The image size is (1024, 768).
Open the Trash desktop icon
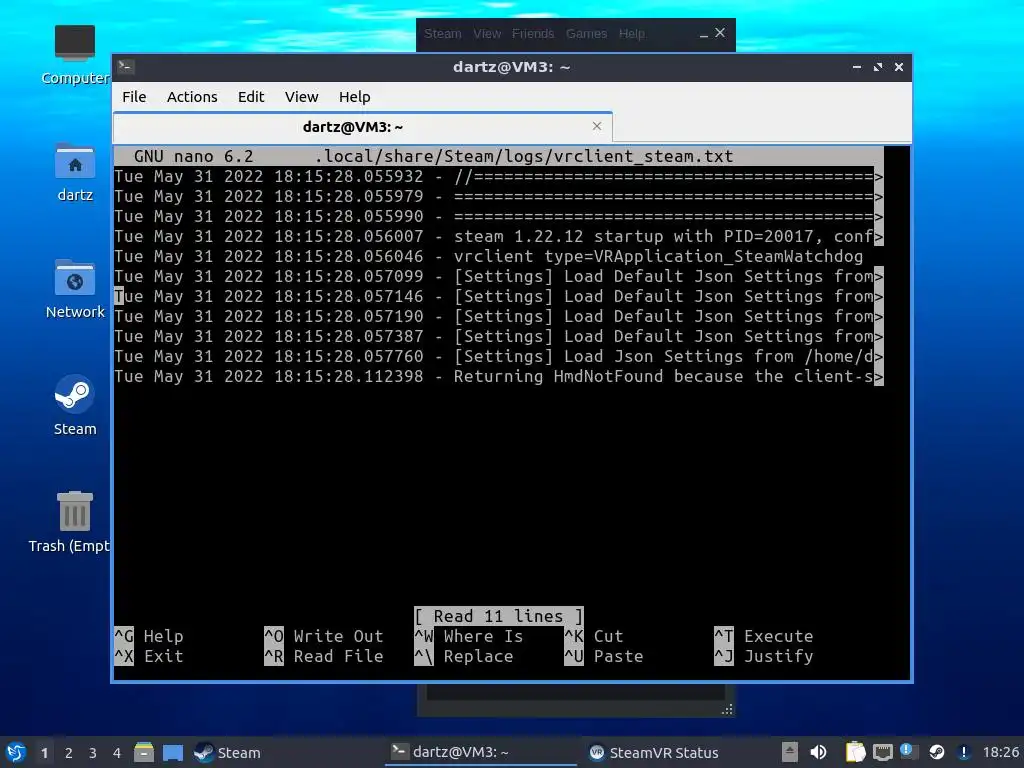pyautogui.click(x=70, y=522)
